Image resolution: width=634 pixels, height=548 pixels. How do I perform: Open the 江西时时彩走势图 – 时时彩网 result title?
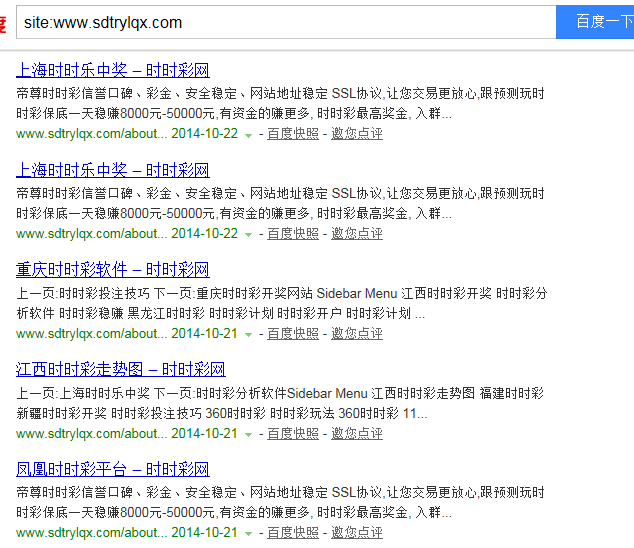[121, 369]
